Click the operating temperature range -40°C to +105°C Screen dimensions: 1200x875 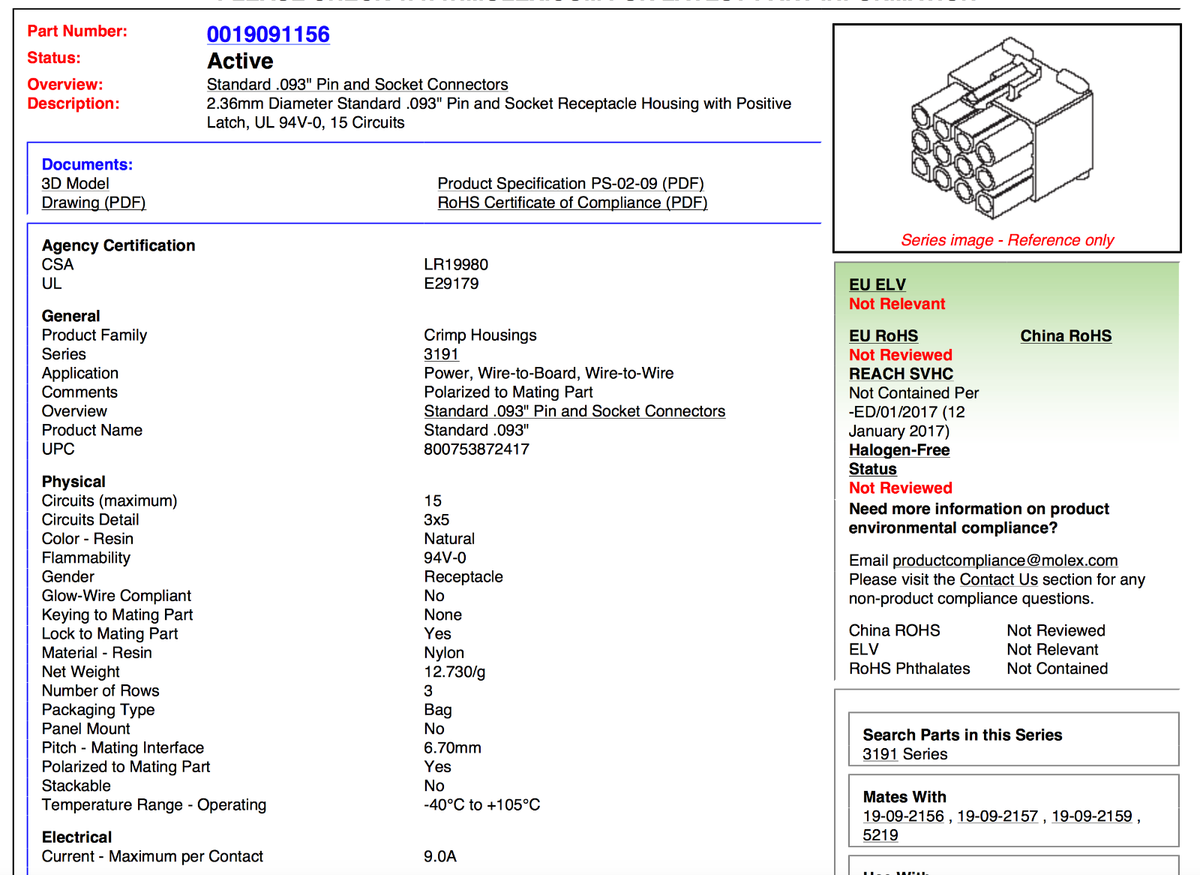tap(482, 805)
